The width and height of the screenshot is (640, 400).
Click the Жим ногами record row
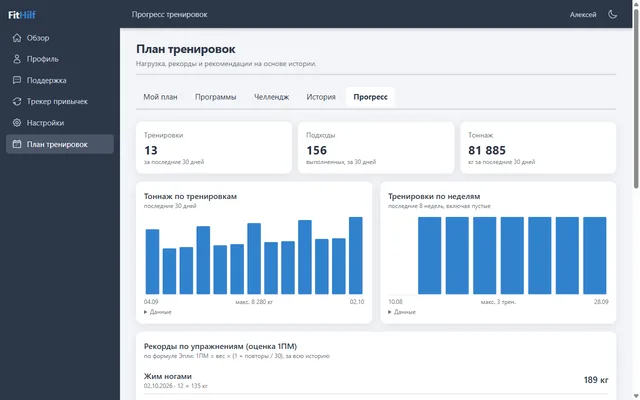tap(376, 380)
